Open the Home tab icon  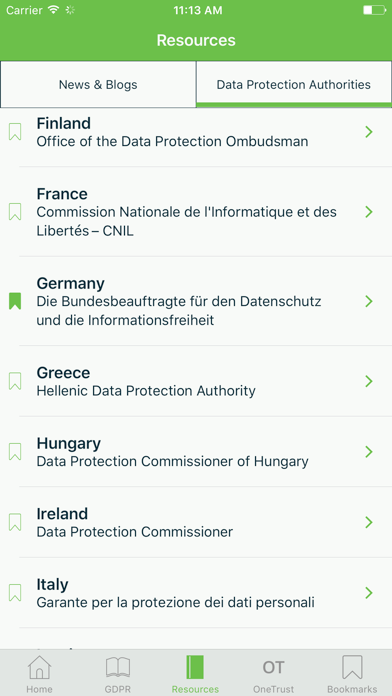pyautogui.click(x=39, y=667)
